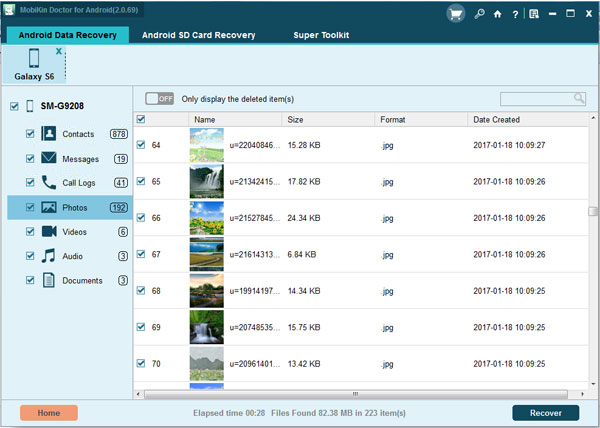Click the Contacts count badge 878
This screenshot has width=600, height=428.
(119, 134)
